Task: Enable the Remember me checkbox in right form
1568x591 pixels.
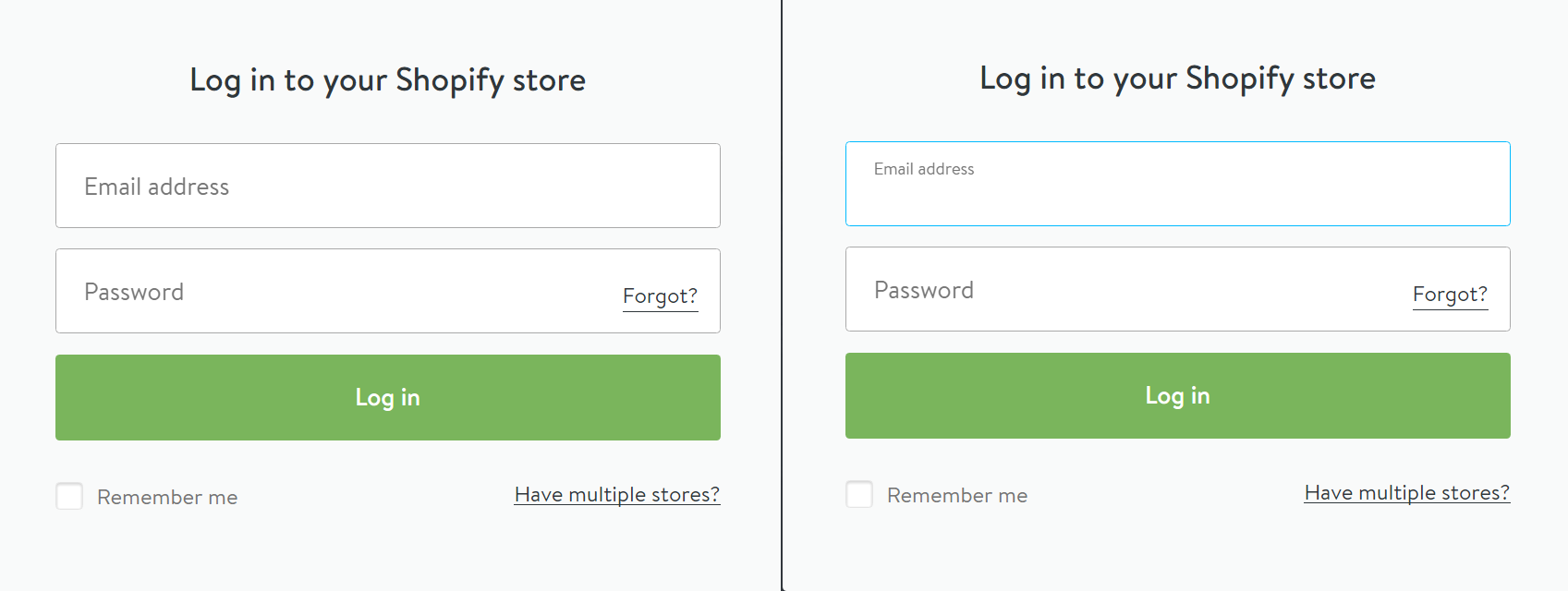Action: click(859, 494)
